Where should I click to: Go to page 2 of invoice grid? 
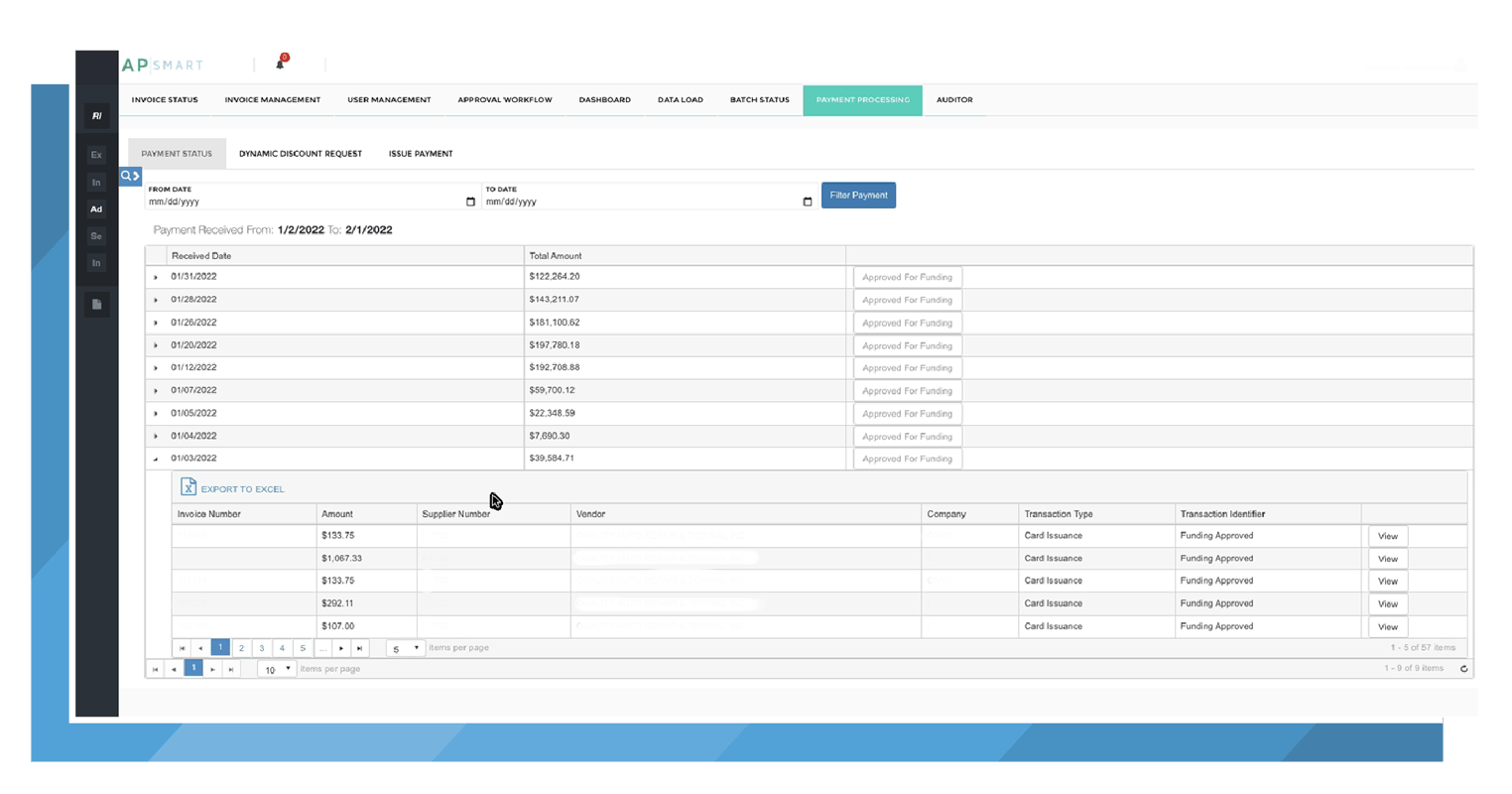[241, 648]
